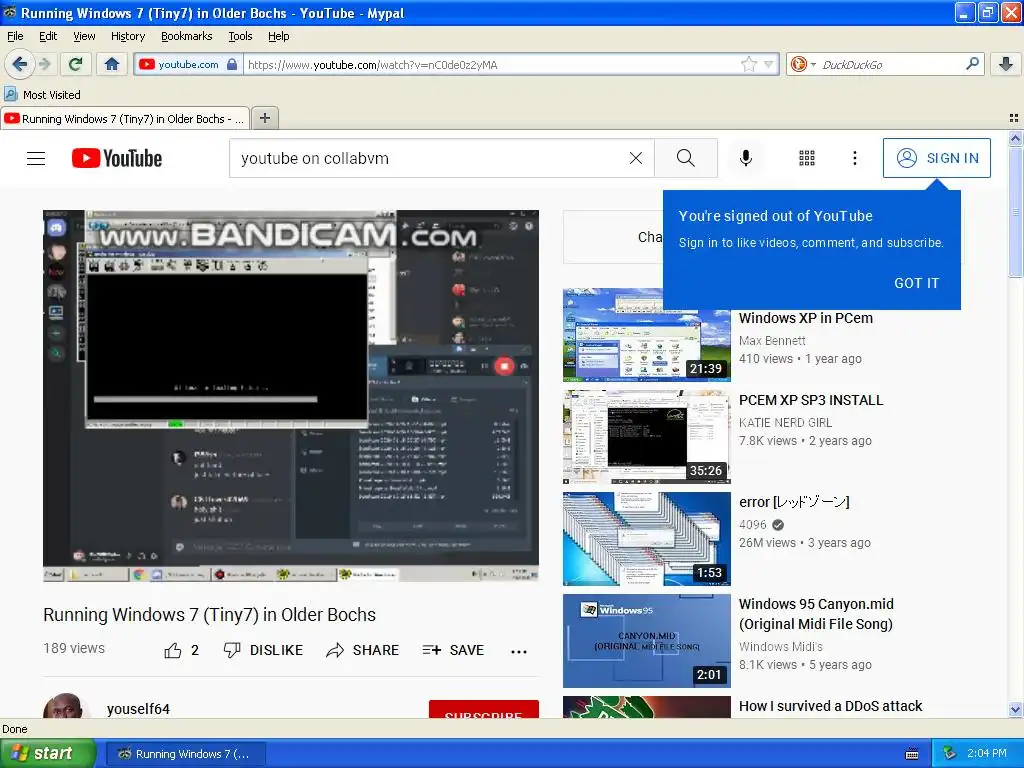Image resolution: width=1024 pixels, height=768 pixels.
Task: Open the View menu
Action: coord(84,36)
